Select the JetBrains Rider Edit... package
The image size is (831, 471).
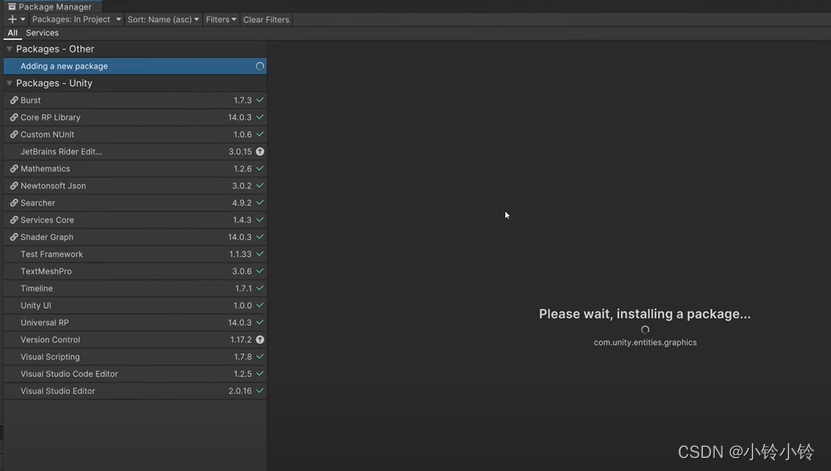[x=135, y=152]
